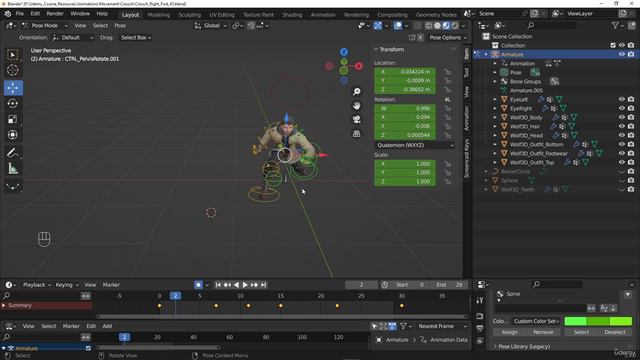Click the Z axis on navigation gizmo

coord(344,52)
